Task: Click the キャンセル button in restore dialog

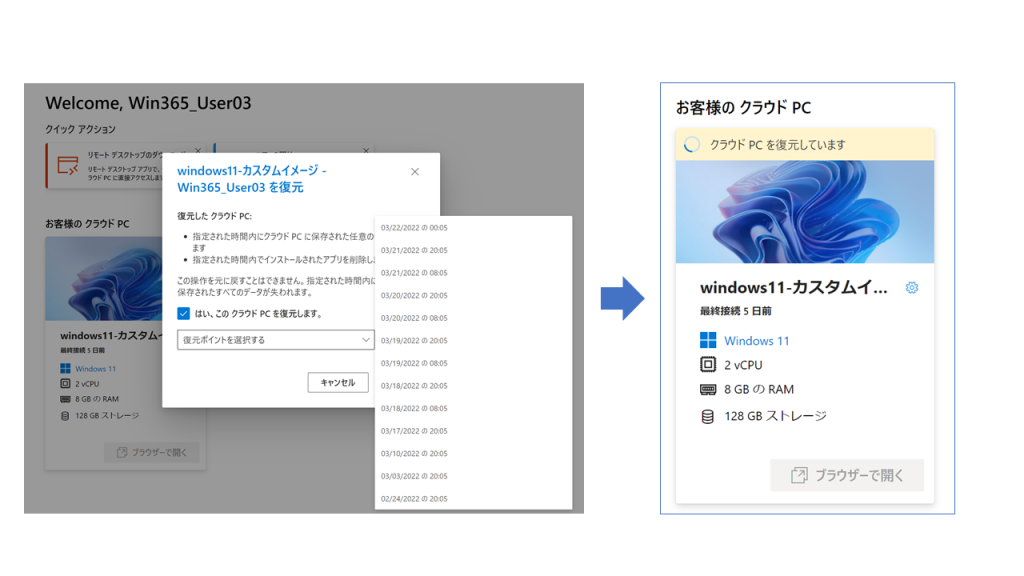Action: (x=338, y=383)
